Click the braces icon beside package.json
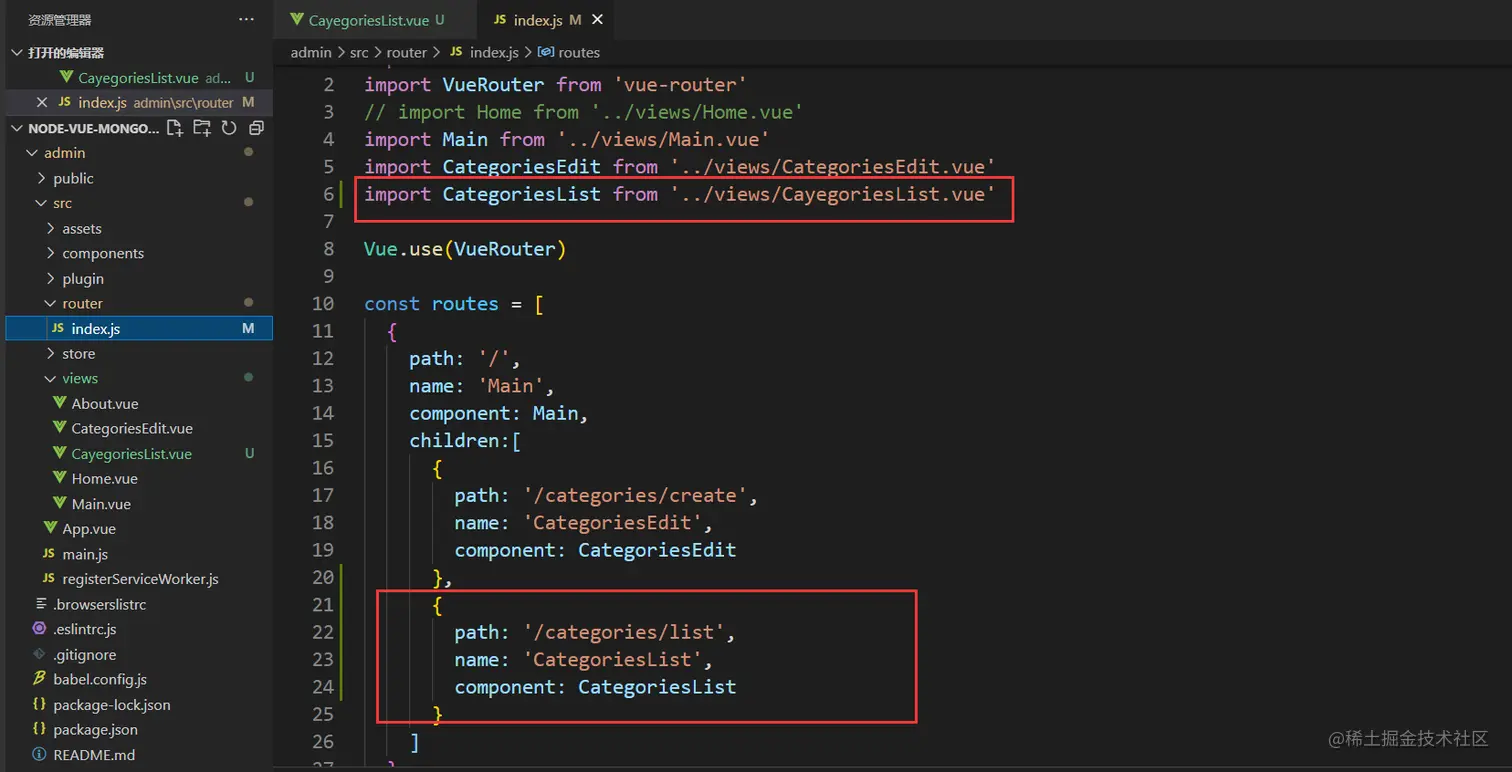This screenshot has height=772, width=1512. (x=40, y=729)
